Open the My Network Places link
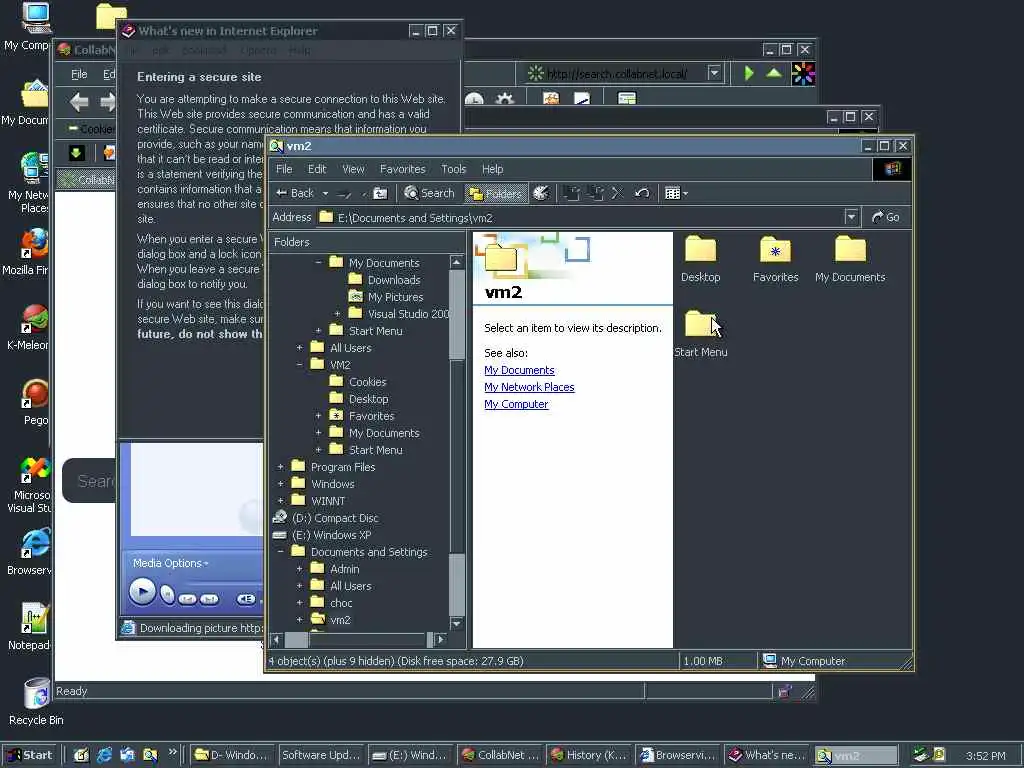Screen dimensions: 1024x768 529,387
